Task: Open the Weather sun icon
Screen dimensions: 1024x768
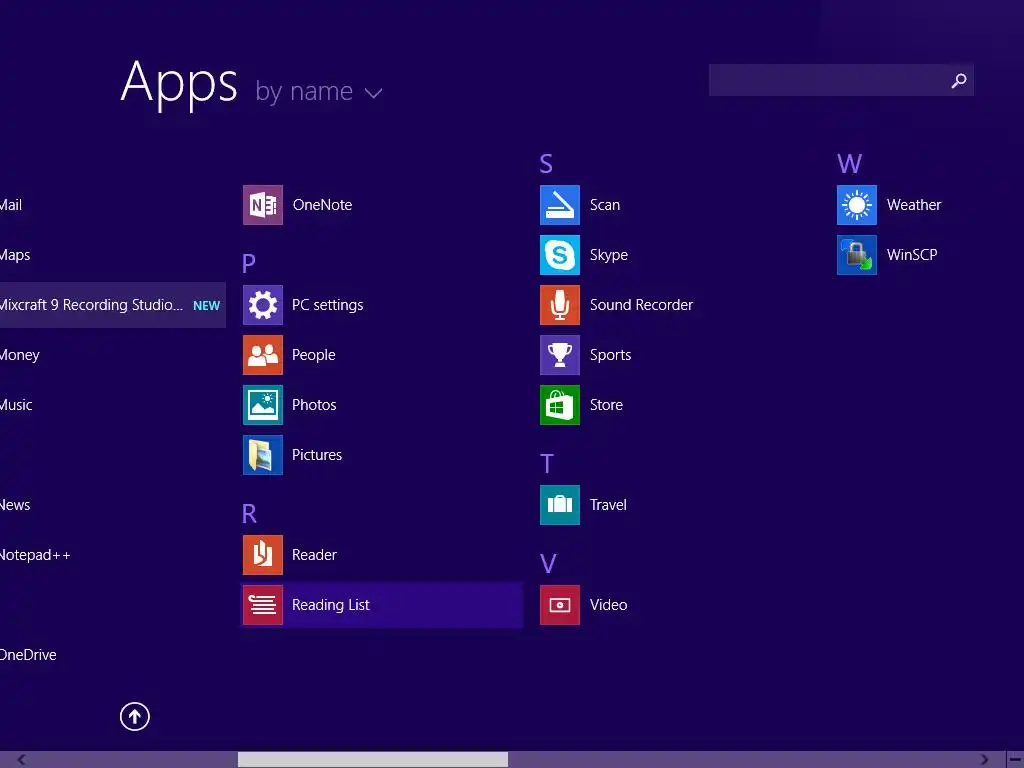Action: point(857,205)
